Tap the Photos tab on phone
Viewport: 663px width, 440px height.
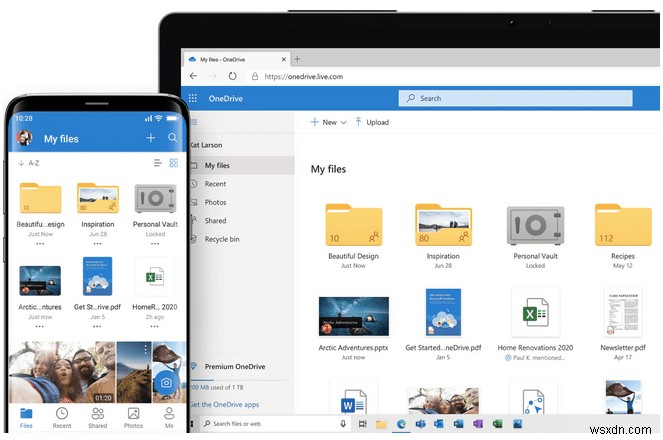pos(133,418)
